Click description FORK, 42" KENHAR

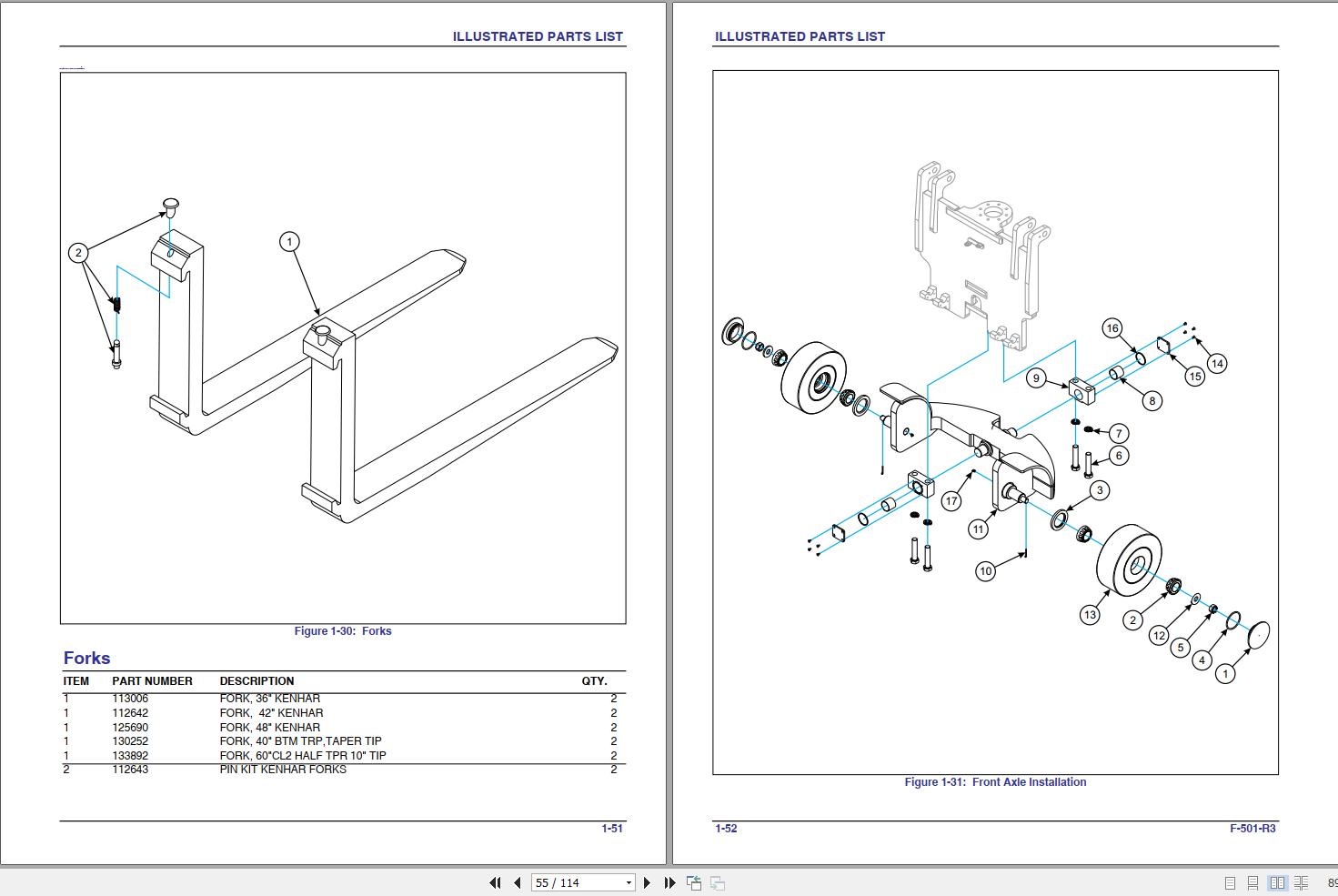271,713
